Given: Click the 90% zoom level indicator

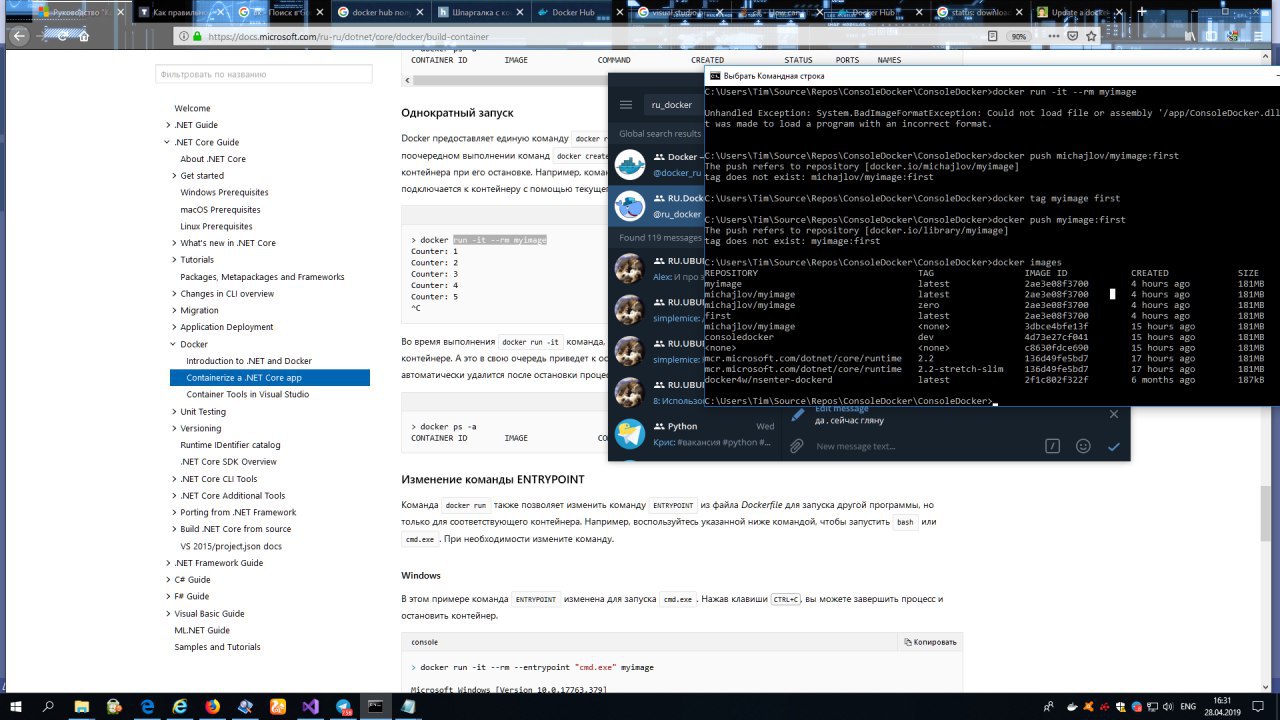Looking at the screenshot, I should tap(1019, 36).
